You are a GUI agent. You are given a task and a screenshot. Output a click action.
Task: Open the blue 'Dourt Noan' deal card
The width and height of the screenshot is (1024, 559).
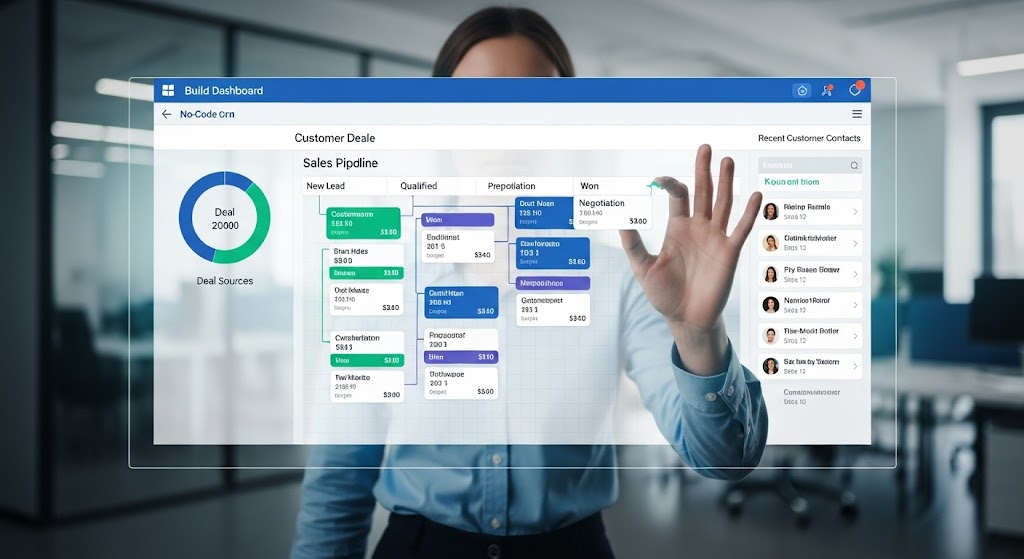point(544,213)
